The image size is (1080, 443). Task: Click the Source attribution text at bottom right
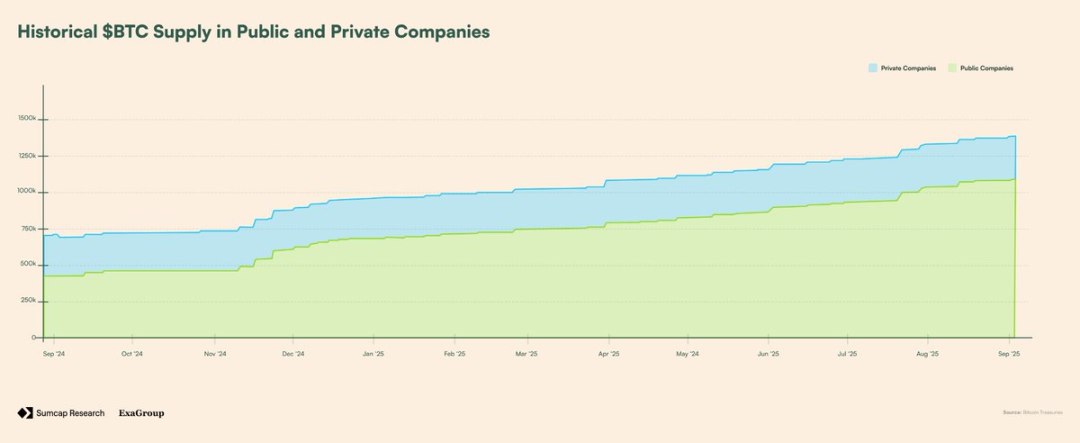click(x=1032, y=413)
